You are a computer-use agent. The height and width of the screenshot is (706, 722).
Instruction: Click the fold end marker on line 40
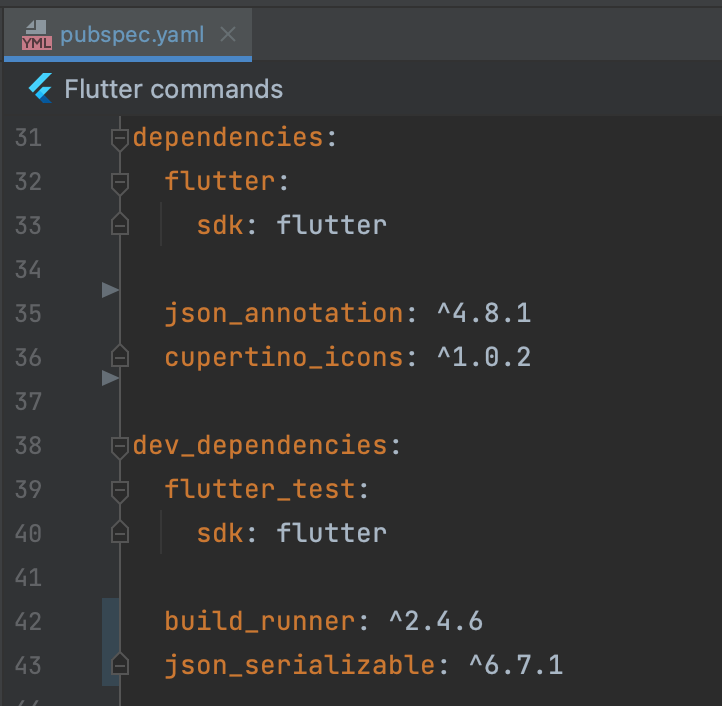(120, 532)
